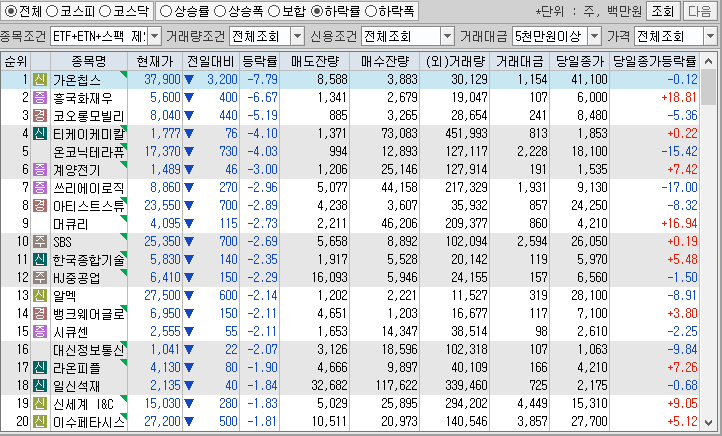Select the 상승률 sort radio button
Image resolution: width=722 pixels, height=436 pixels.
pos(166,11)
